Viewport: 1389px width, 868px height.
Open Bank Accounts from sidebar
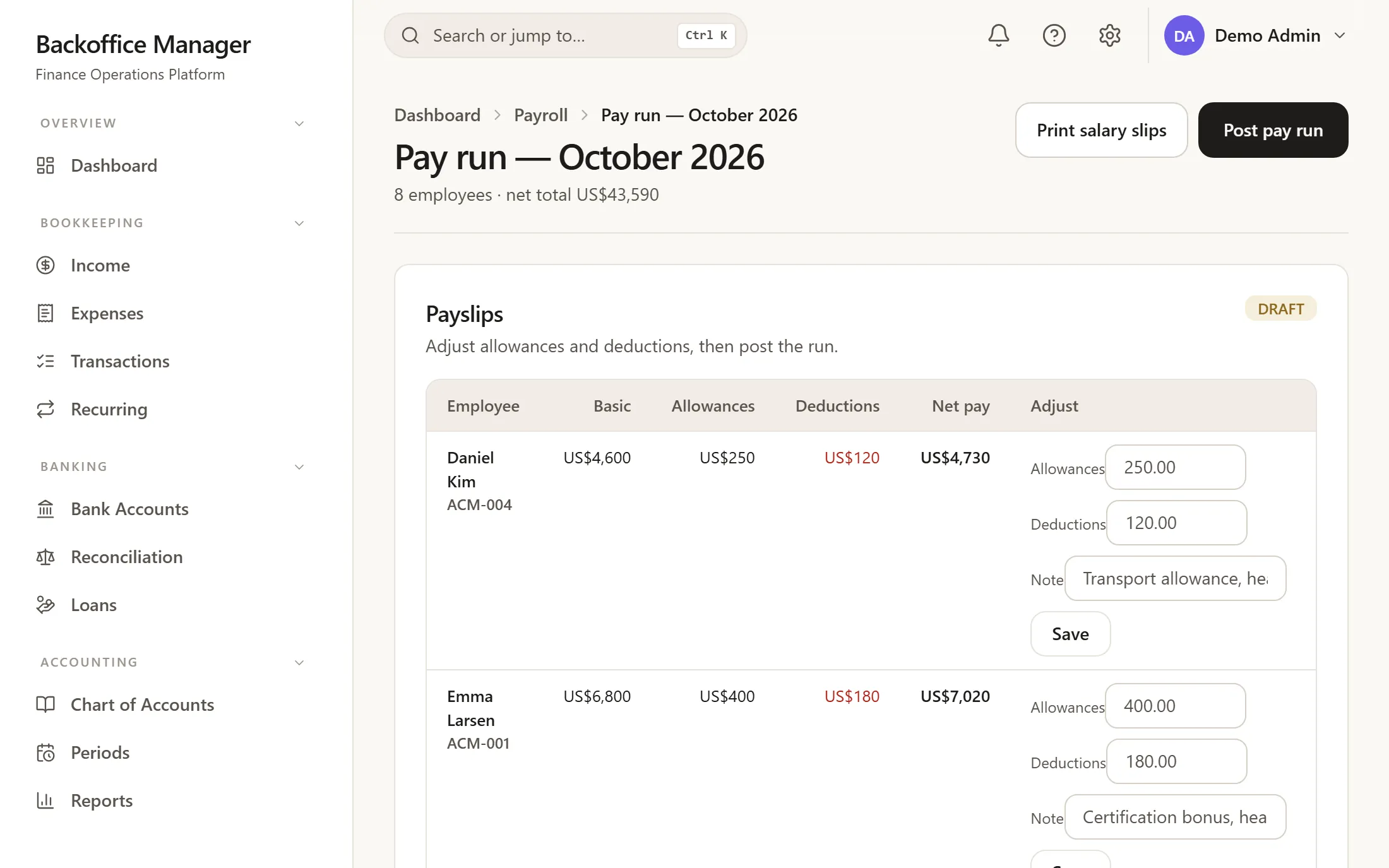[x=129, y=509]
